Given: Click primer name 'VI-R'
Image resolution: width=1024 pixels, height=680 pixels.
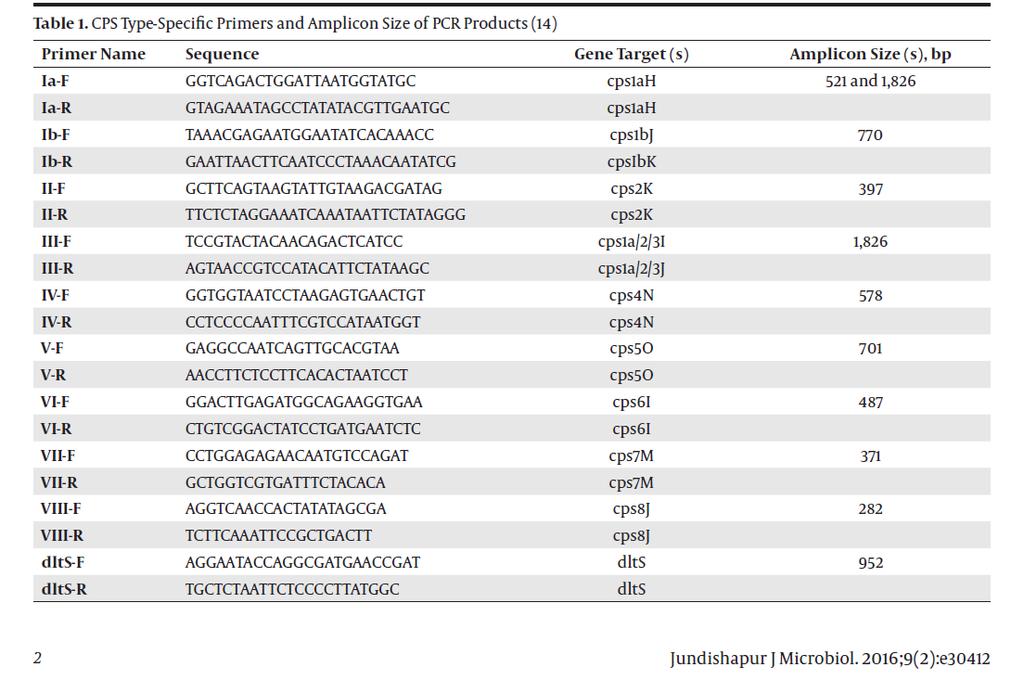Looking at the screenshot, I should [56, 429].
